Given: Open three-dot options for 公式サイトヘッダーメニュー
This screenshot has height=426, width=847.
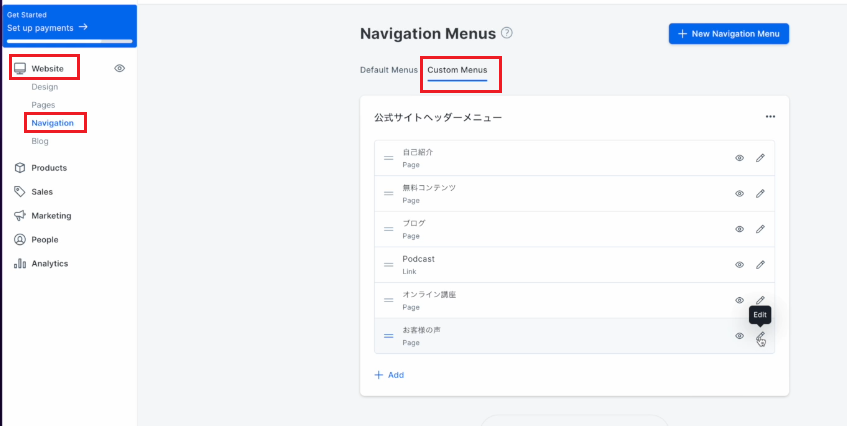Looking at the screenshot, I should (770, 117).
